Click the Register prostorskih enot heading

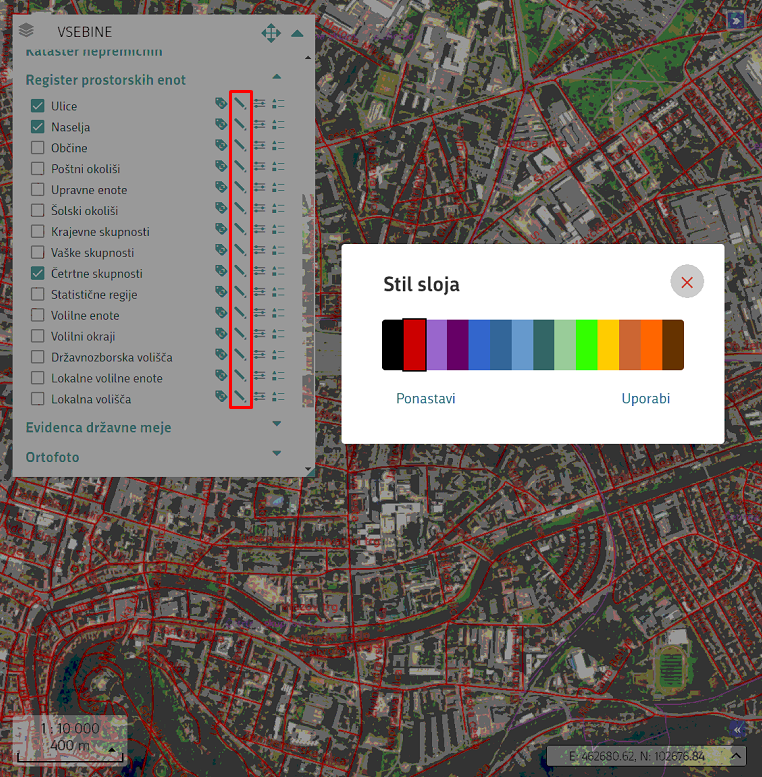(x=106, y=80)
